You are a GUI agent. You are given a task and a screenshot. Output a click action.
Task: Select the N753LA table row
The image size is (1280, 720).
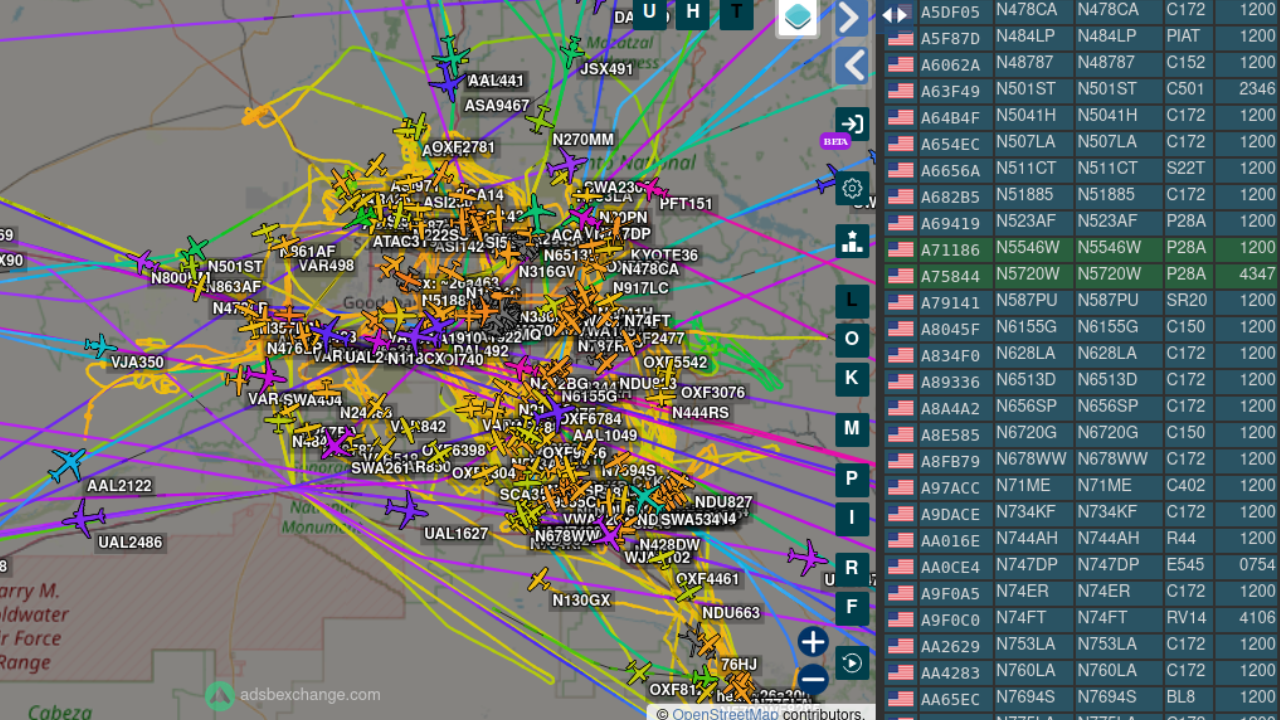tap(1082, 645)
